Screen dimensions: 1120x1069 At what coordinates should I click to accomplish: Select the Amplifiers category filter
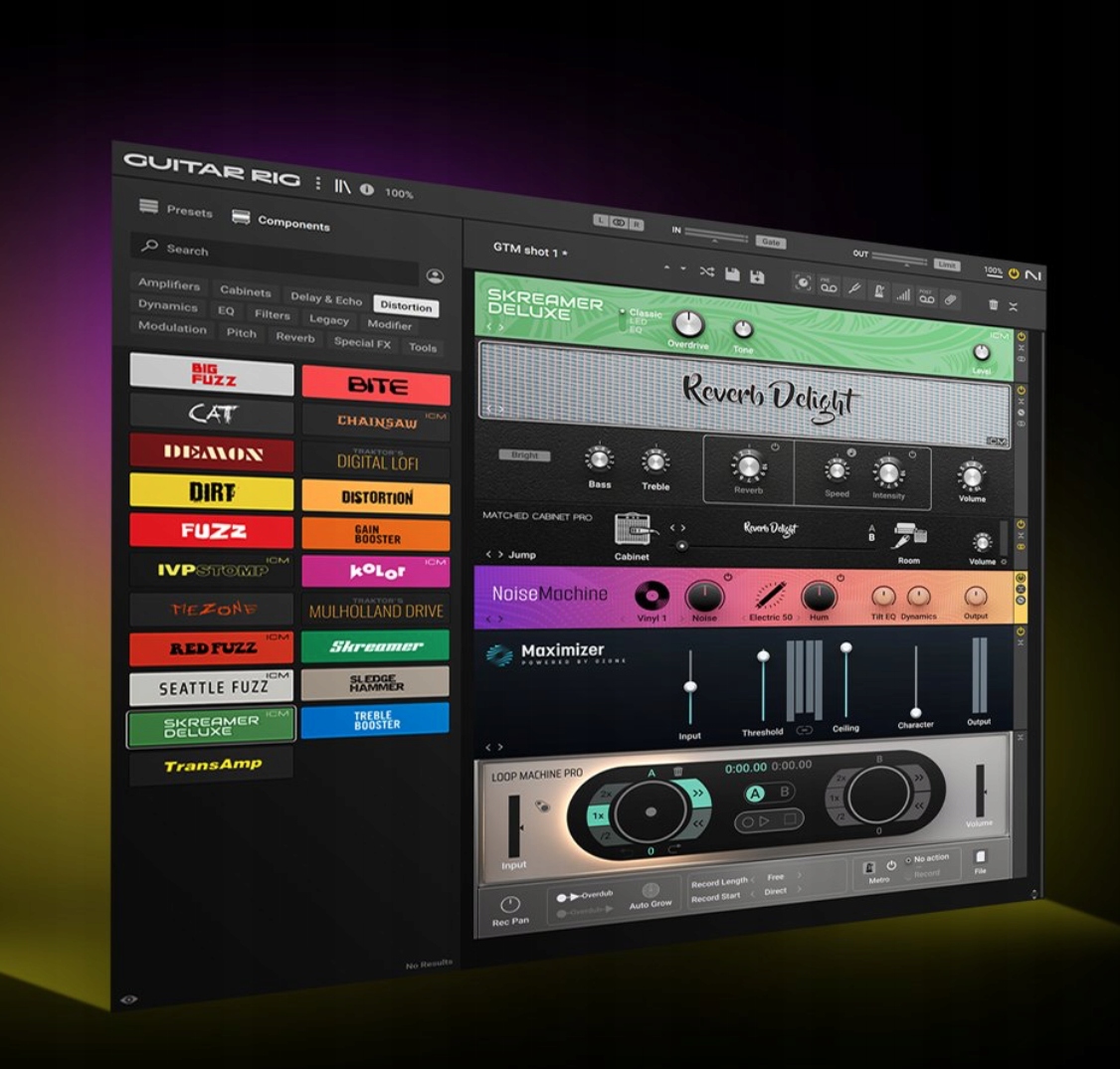pos(169,283)
